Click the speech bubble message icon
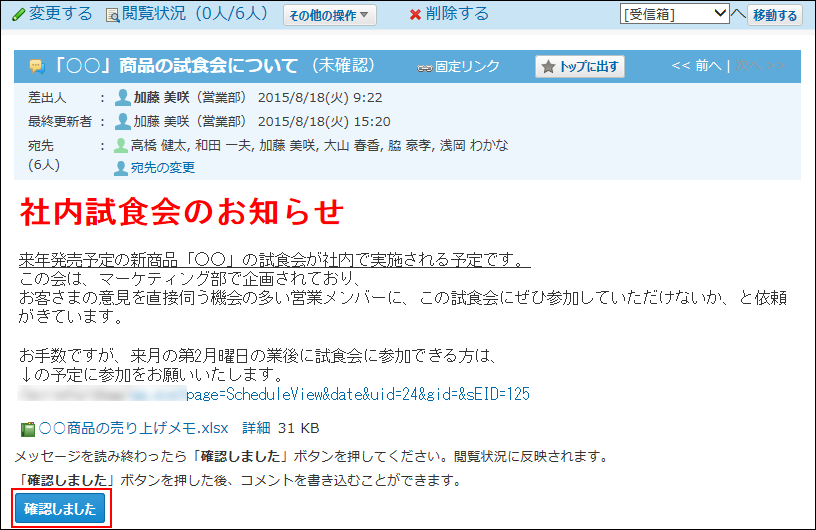 [x=36, y=66]
